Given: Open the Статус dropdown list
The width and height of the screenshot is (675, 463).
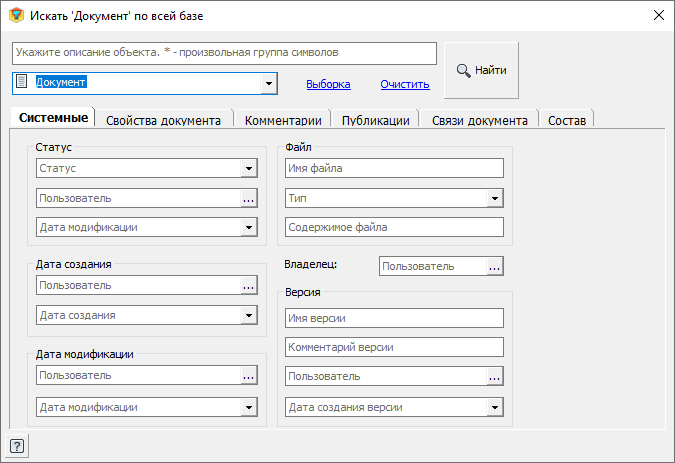Looking at the screenshot, I should [249, 169].
